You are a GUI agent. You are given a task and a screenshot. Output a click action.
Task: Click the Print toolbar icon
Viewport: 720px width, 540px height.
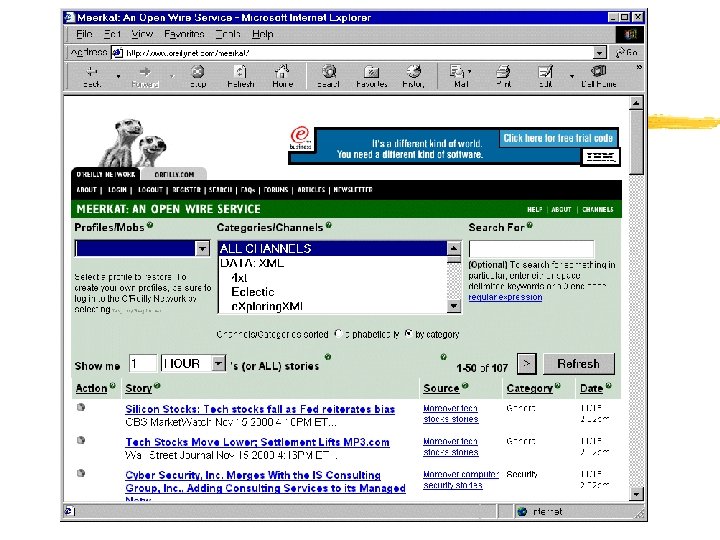click(x=503, y=72)
